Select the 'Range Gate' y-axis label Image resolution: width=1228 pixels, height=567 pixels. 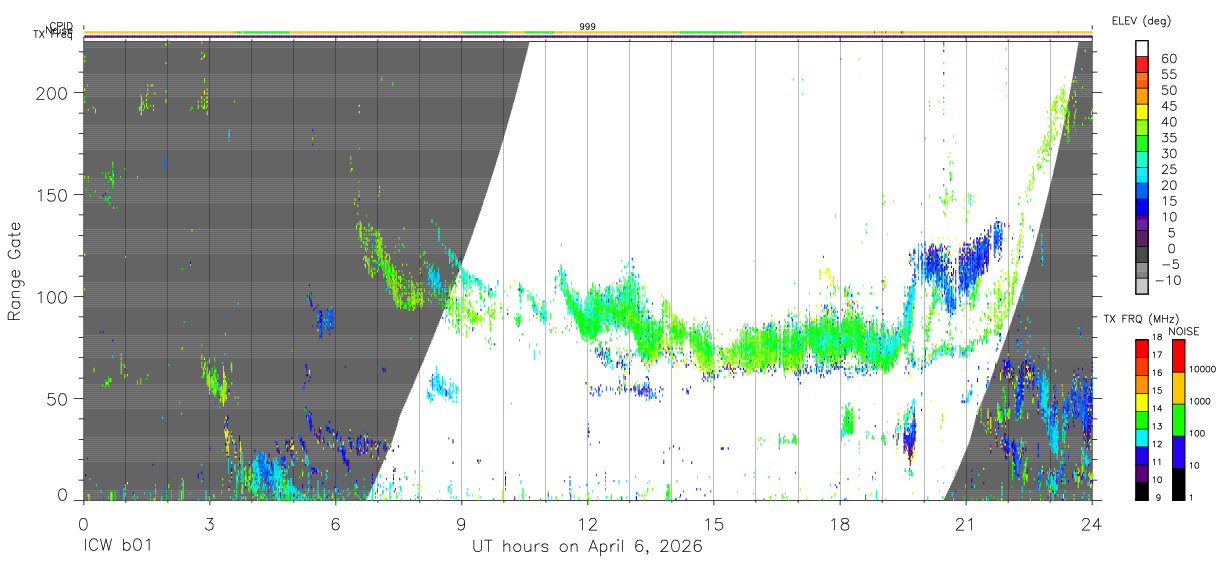pyautogui.click(x=15, y=271)
